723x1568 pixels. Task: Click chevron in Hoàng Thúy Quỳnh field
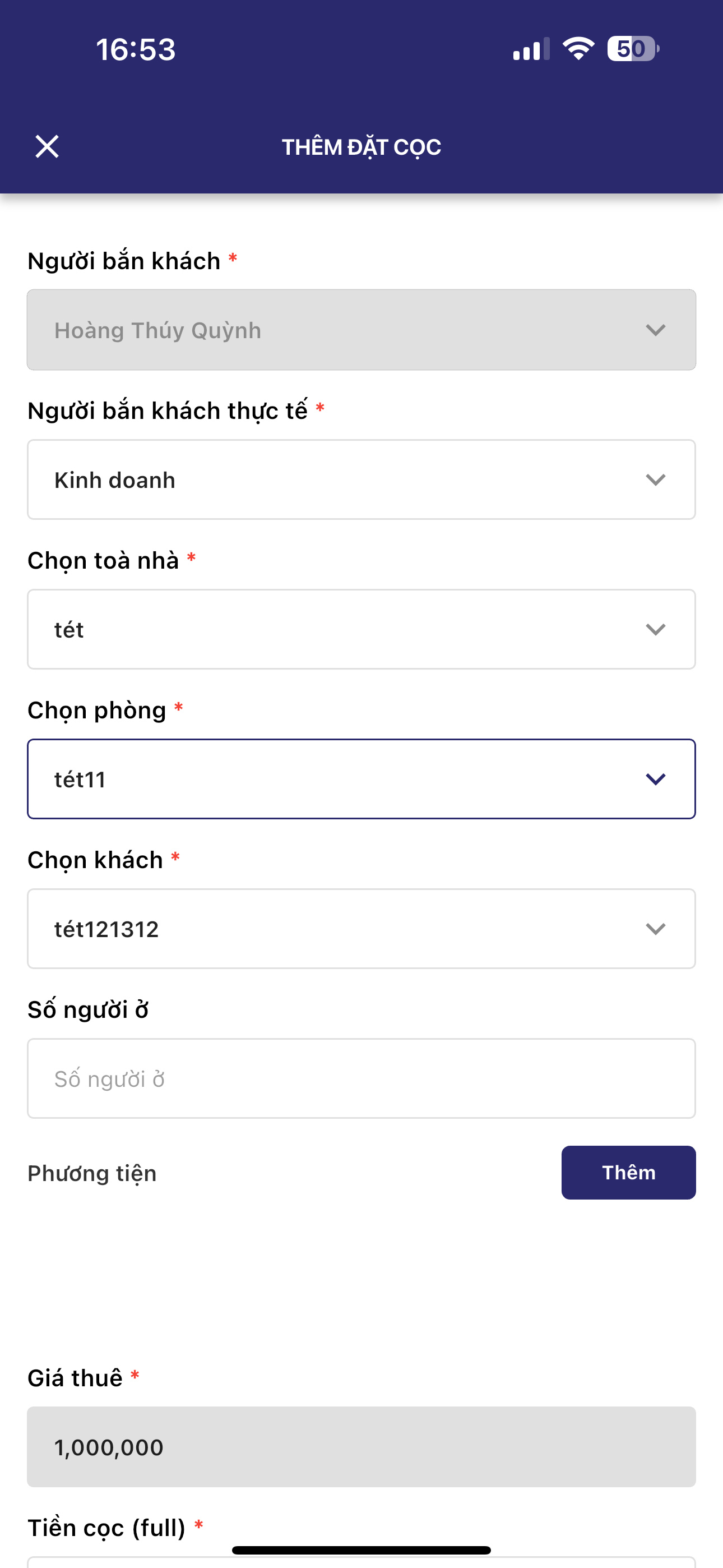pyautogui.click(x=655, y=330)
